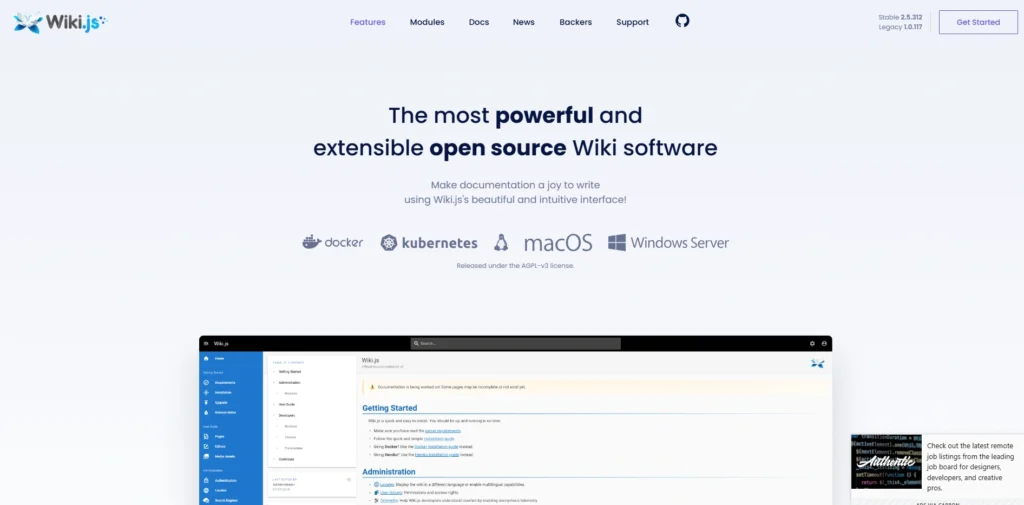Go to the Docs page

pos(479,22)
